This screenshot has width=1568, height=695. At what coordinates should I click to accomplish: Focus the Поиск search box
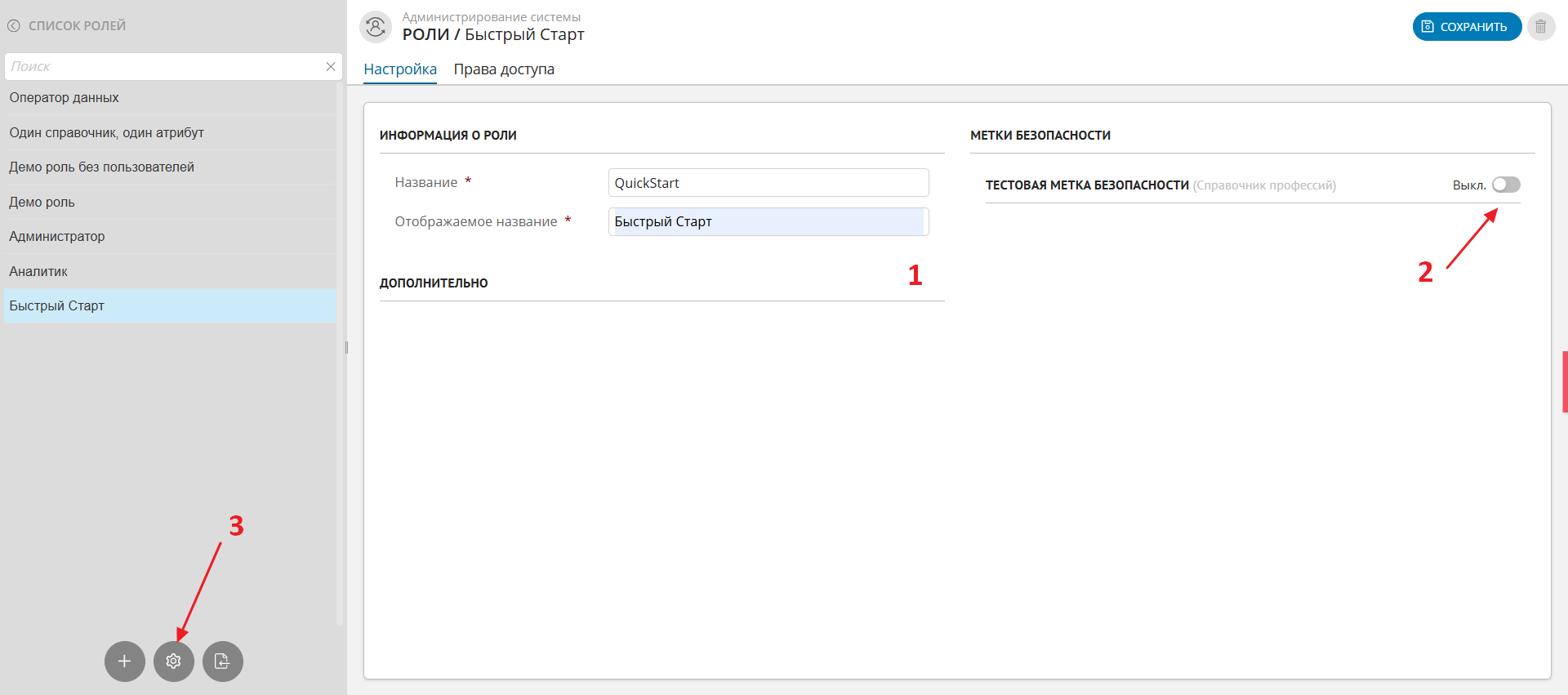pos(163,67)
